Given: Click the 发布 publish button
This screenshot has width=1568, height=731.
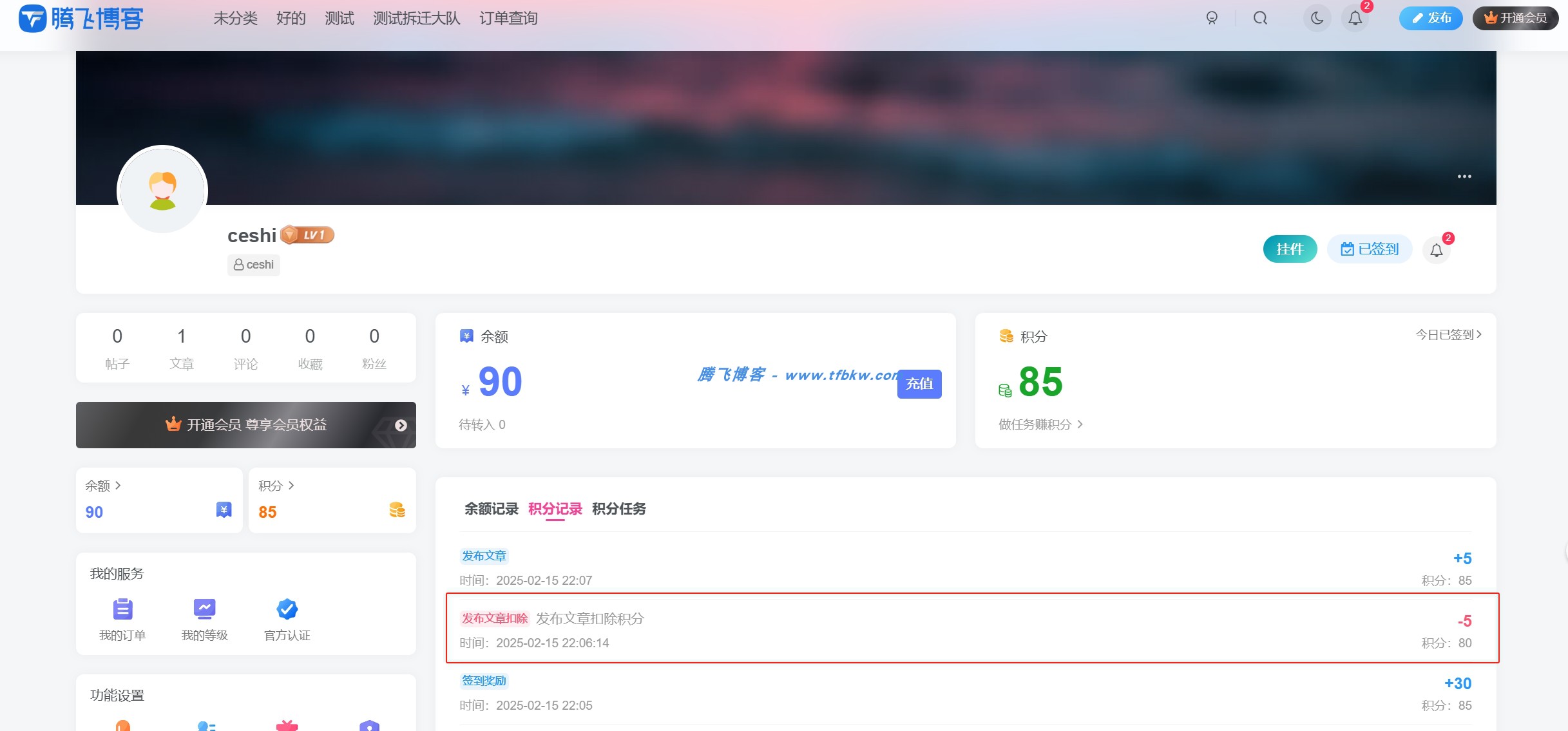Looking at the screenshot, I should [x=1431, y=17].
